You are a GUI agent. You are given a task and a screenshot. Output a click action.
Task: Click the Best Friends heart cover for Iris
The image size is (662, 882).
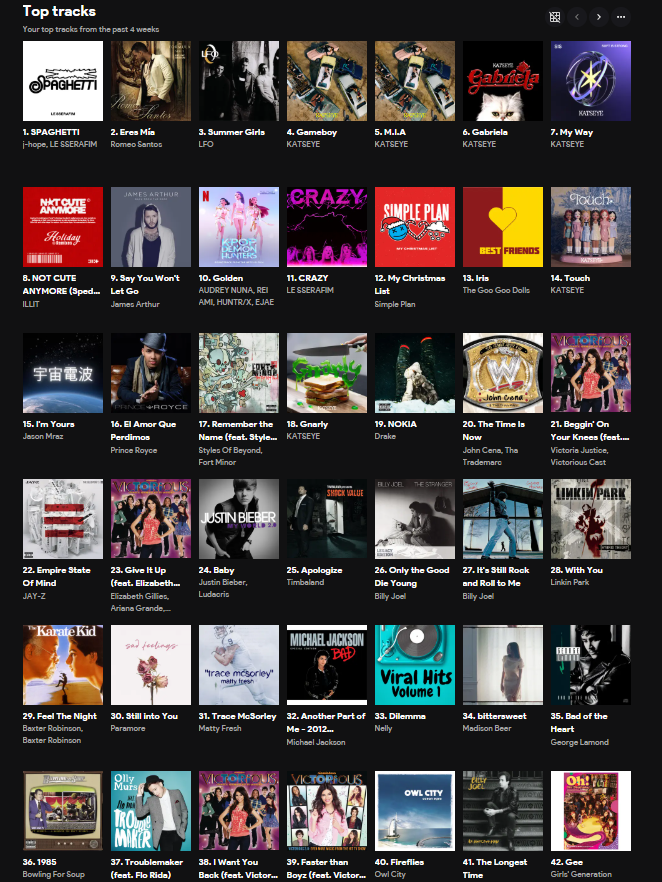(x=503, y=227)
